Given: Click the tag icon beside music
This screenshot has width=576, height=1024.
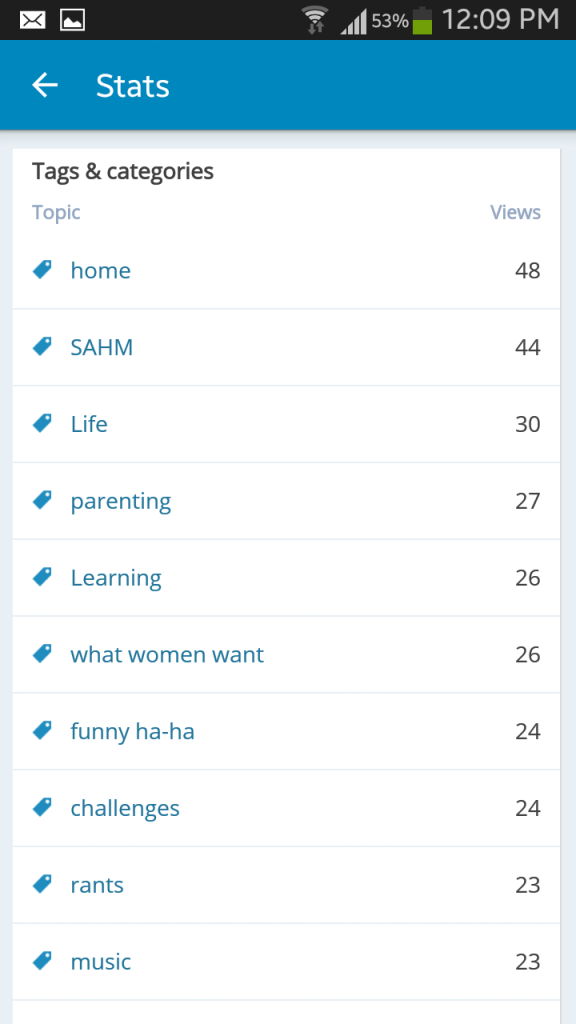Looking at the screenshot, I should 41,961.
